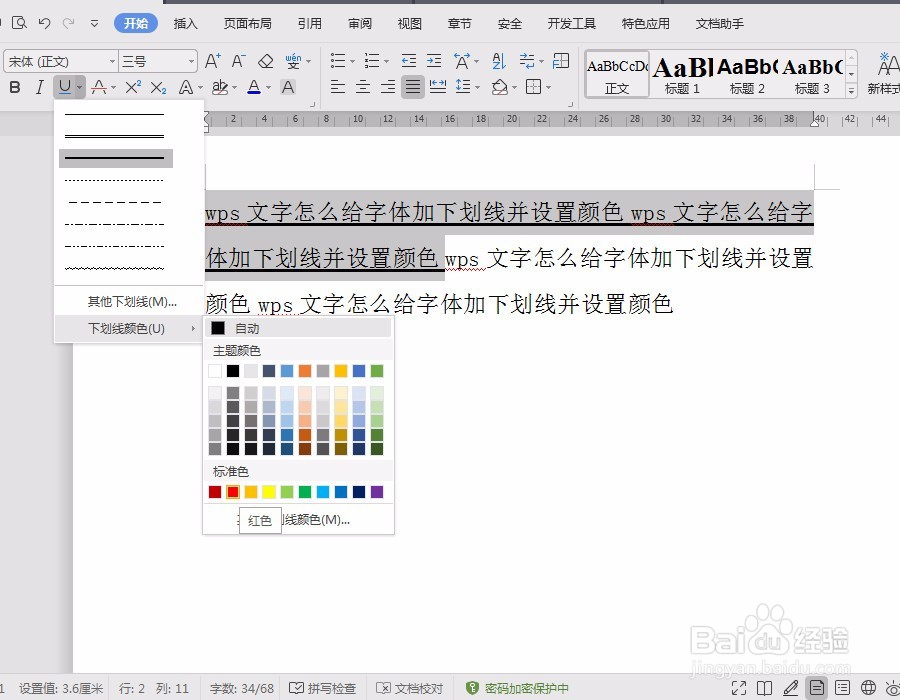
Task: Toggle underline U button
Action: (x=64, y=87)
